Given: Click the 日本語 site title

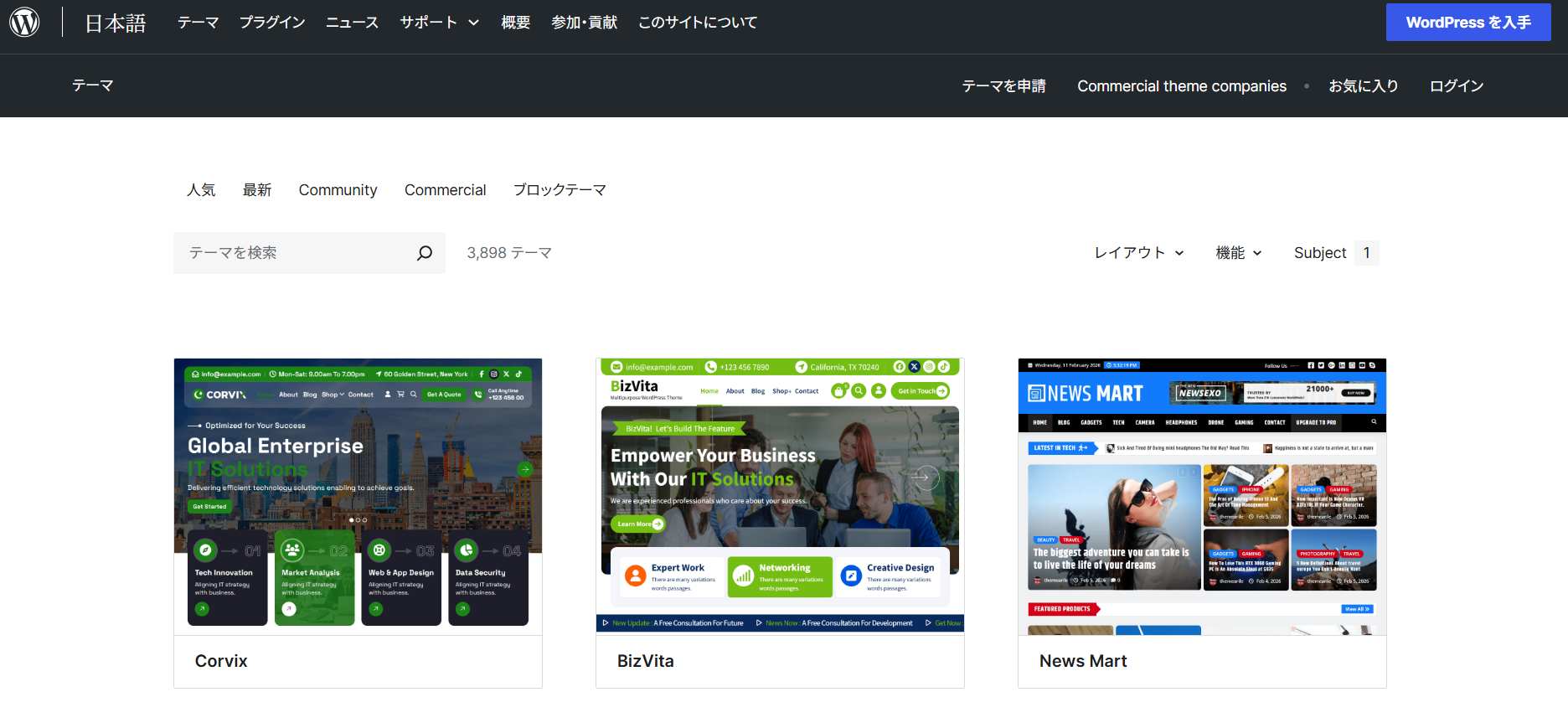Looking at the screenshot, I should [116, 23].
